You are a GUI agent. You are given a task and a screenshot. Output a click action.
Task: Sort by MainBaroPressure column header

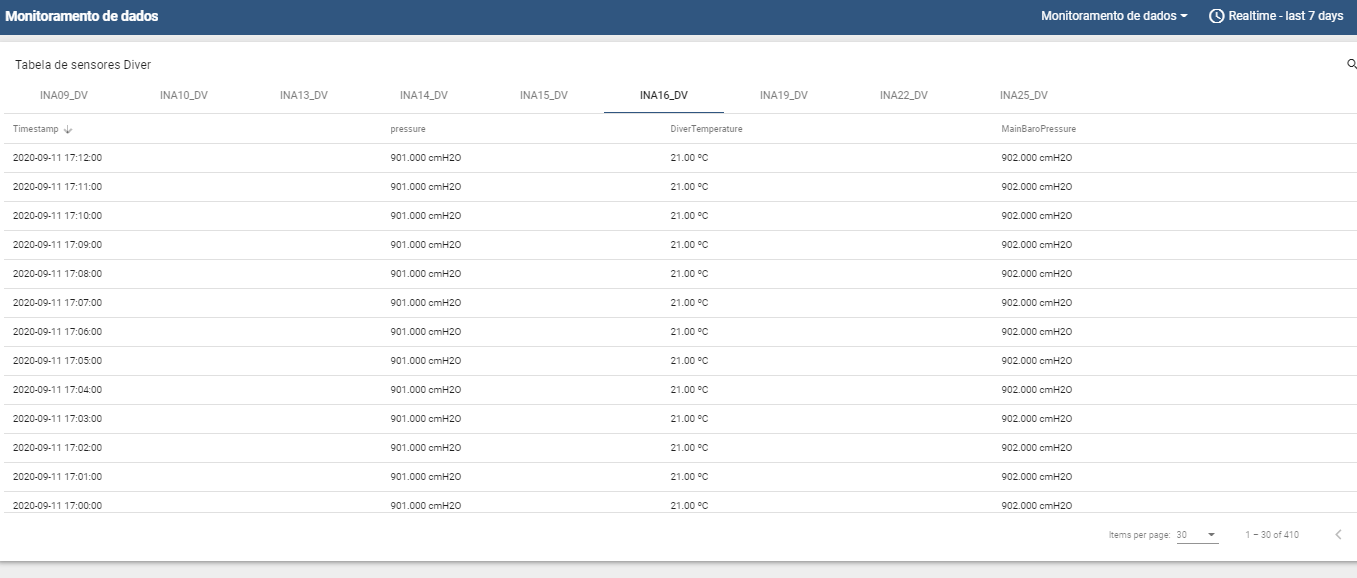pos(1039,129)
